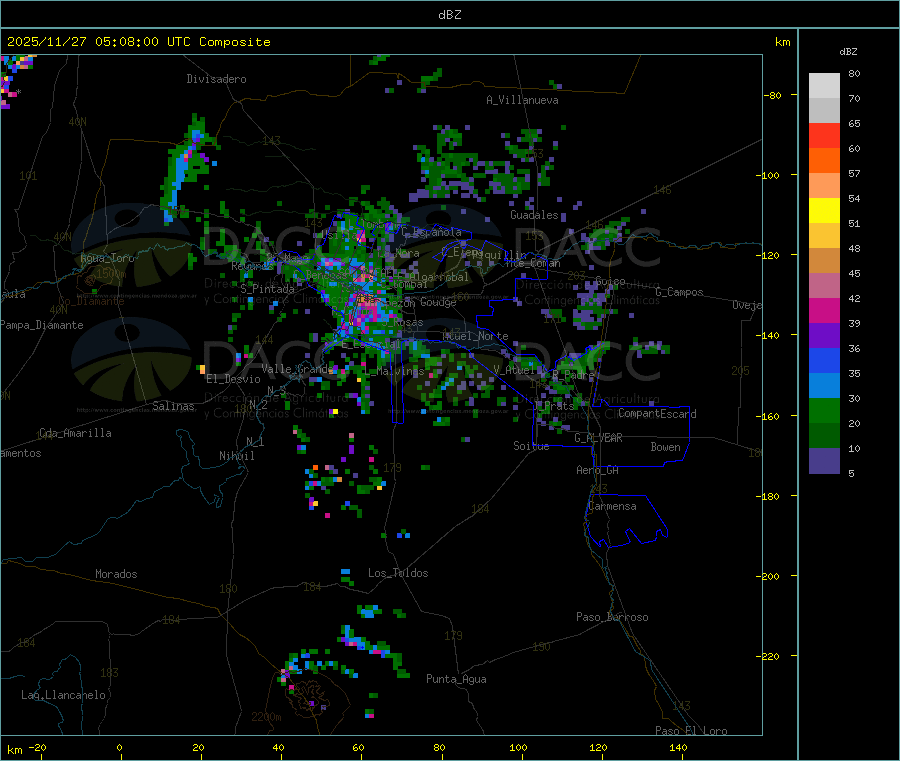Click the dark green 10-20 dBZ swatch

[824, 436]
